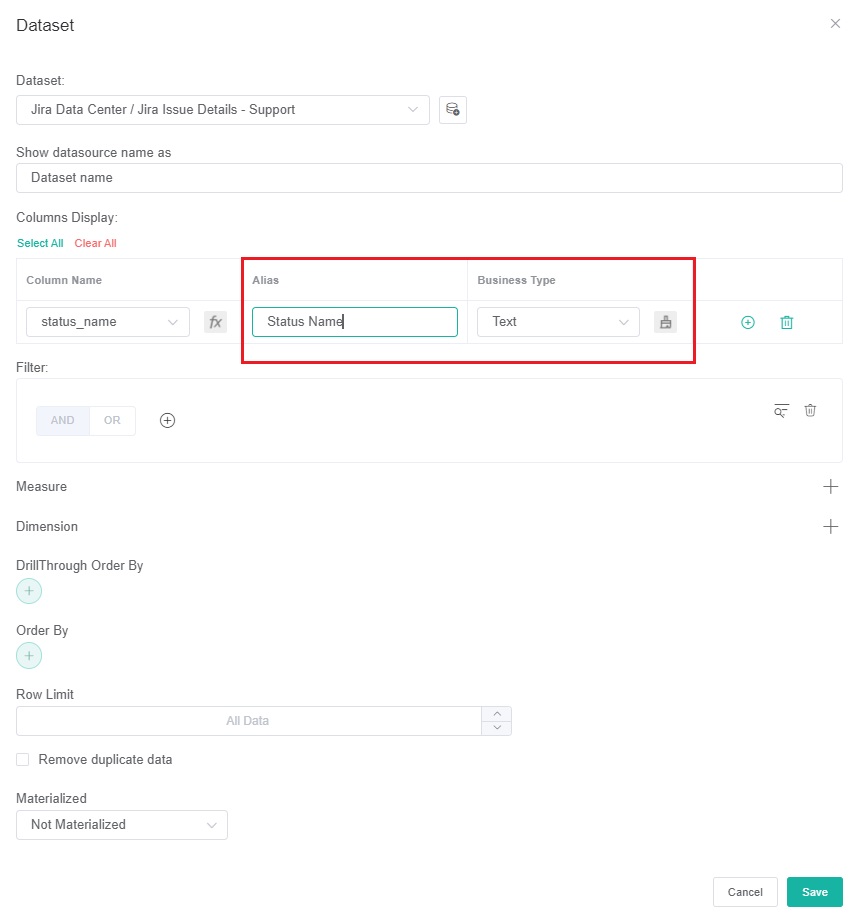Switch filter operator to OR
This screenshot has width=859, height=918.
pos(112,421)
